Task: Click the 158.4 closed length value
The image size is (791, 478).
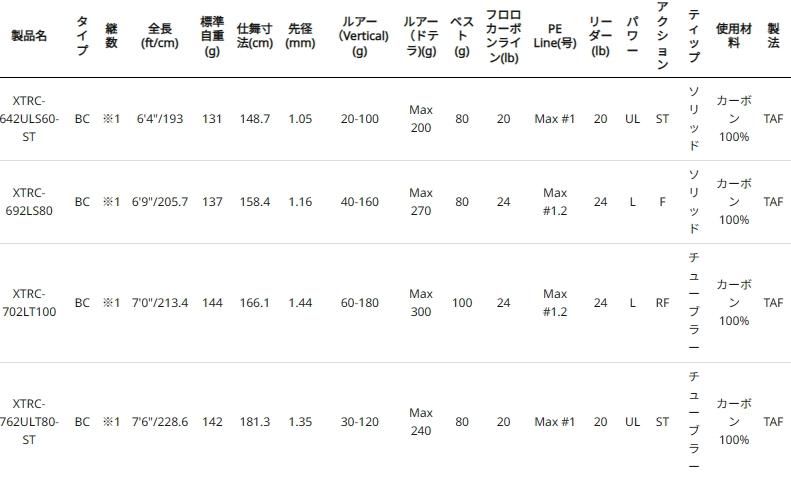Action: pos(255,202)
